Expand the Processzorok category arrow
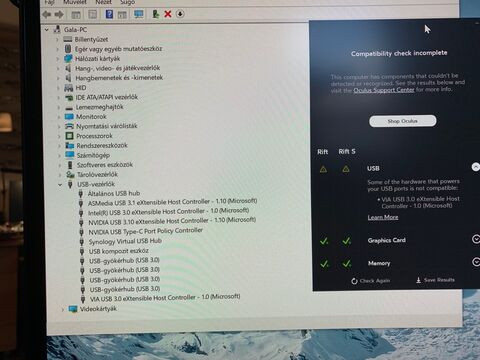 (x=59, y=136)
